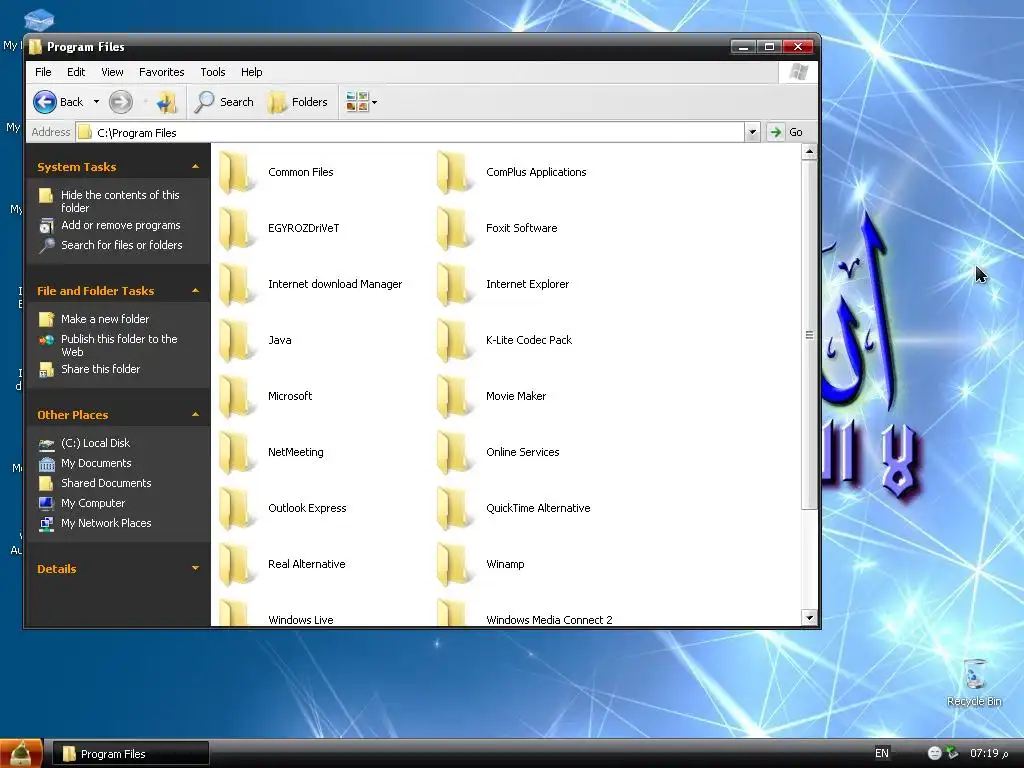
Task: Open the Help menu
Action: tap(251, 72)
